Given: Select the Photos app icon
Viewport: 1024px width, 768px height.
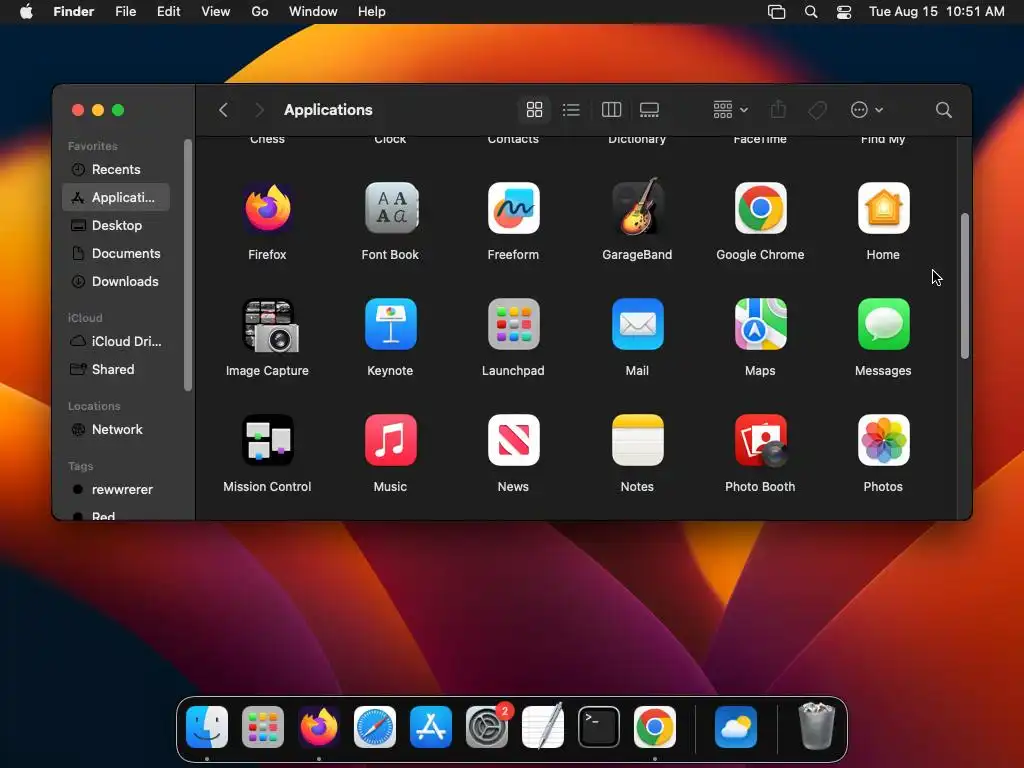Looking at the screenshot, I should [883, 440].
